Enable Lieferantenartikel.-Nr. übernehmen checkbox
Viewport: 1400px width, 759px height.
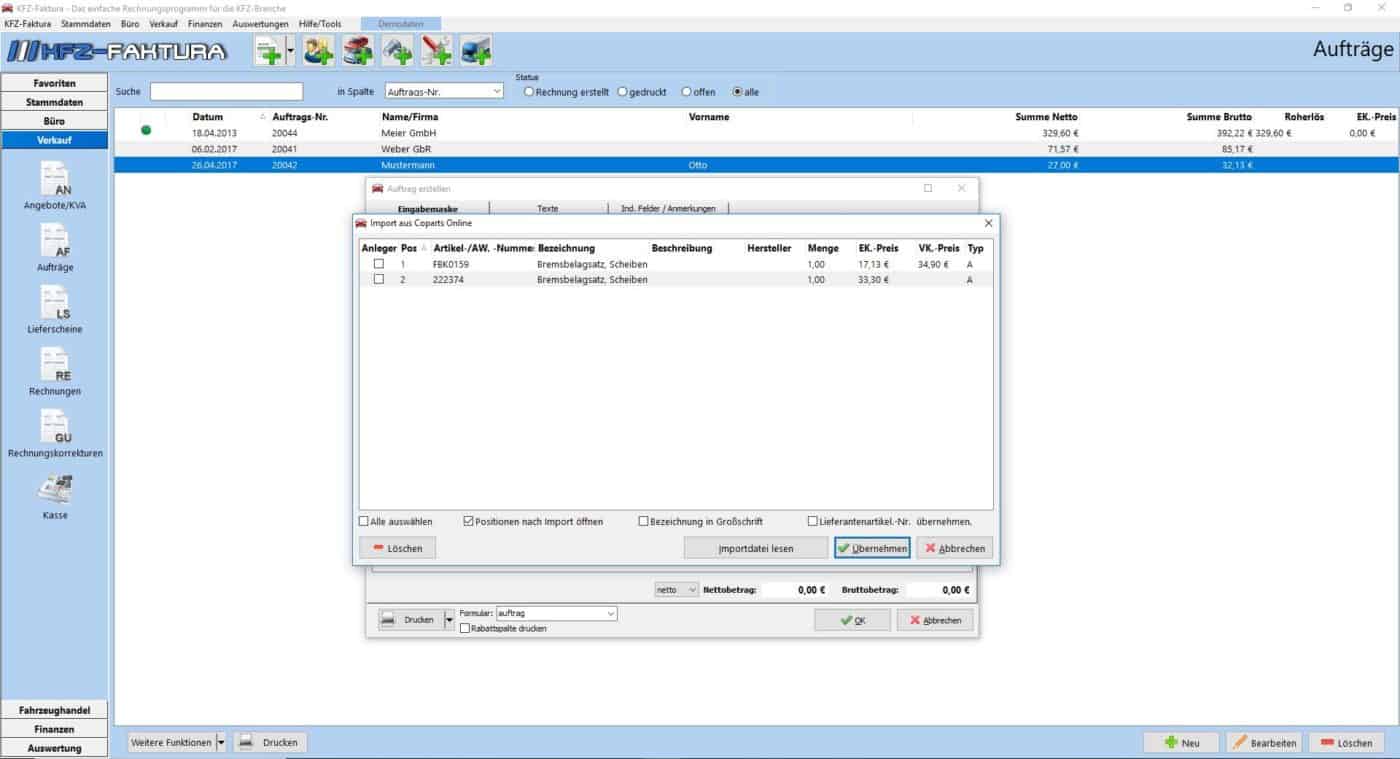click(813, 521)
